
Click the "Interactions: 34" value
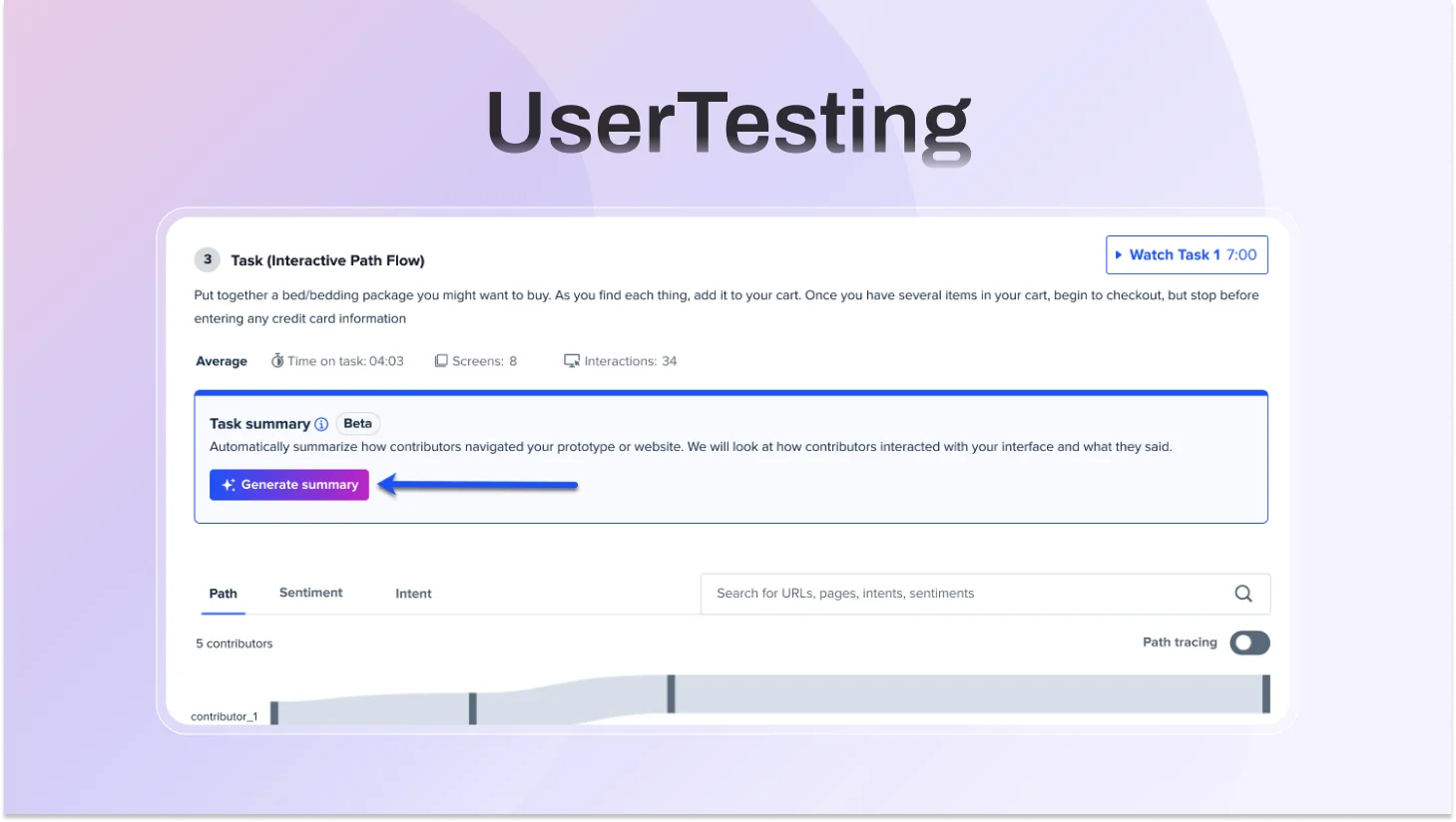[x=631, y=361]
